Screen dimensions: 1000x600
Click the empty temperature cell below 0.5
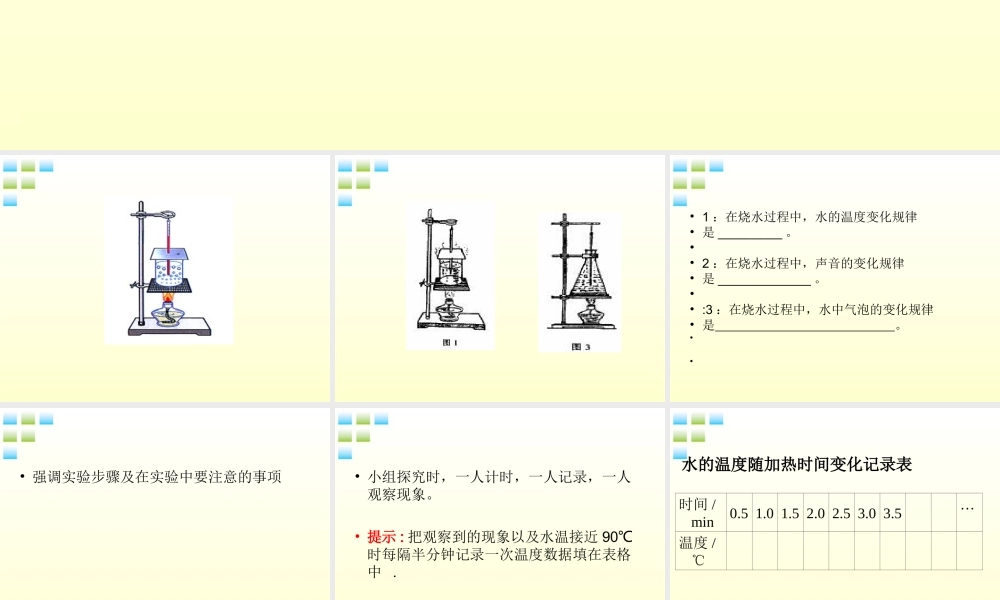pos(739,550)
